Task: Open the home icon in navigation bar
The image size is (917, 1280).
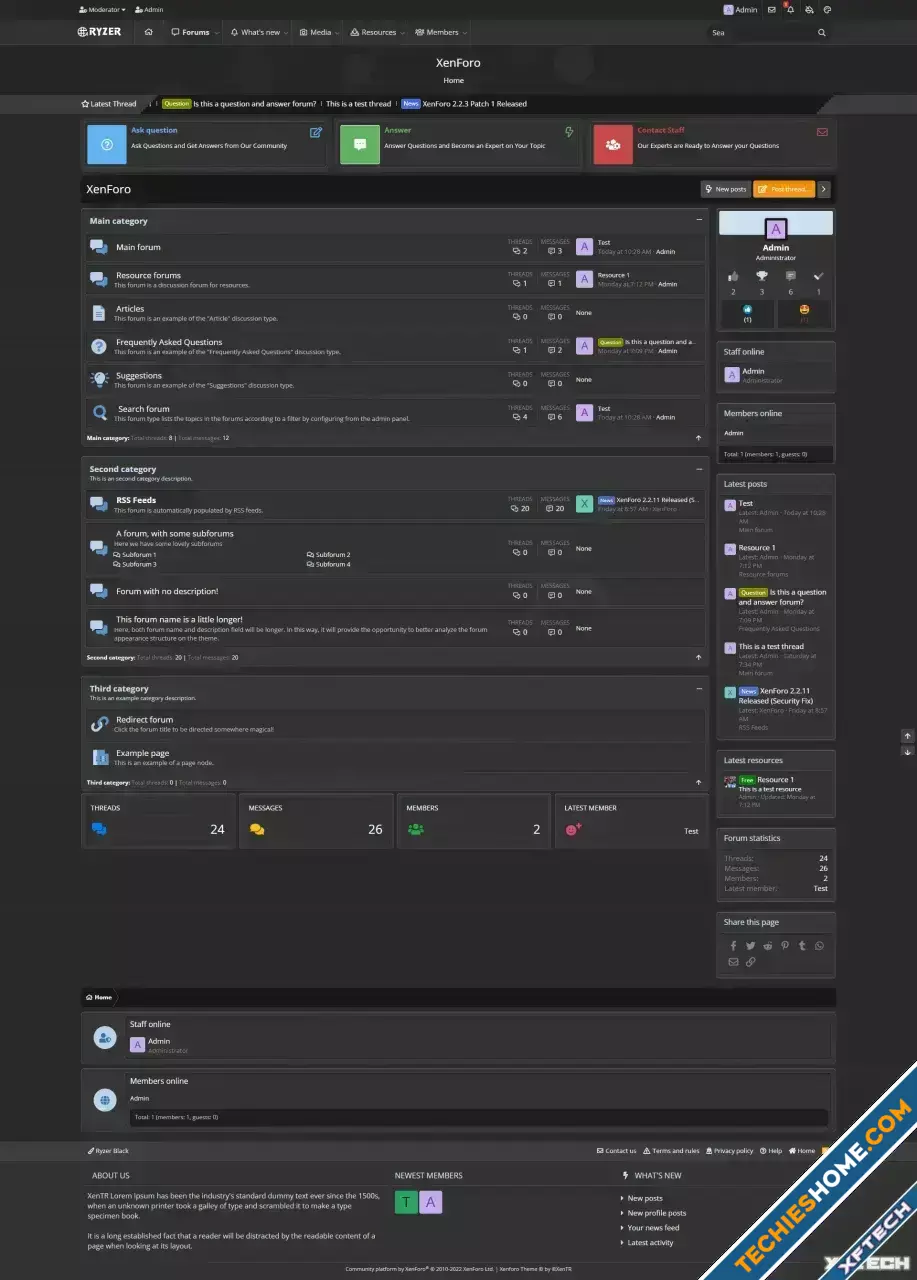Action: [148, 32]
